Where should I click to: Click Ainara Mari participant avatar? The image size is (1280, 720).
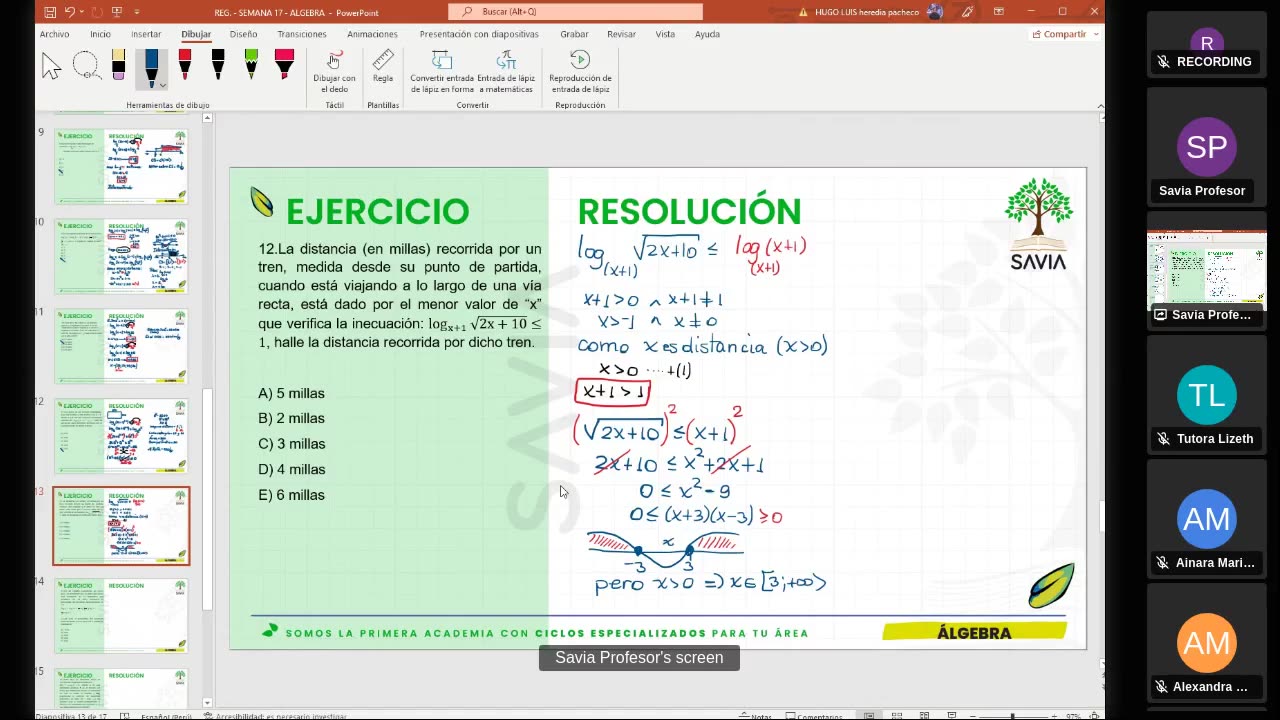(x=1207, y=519)
